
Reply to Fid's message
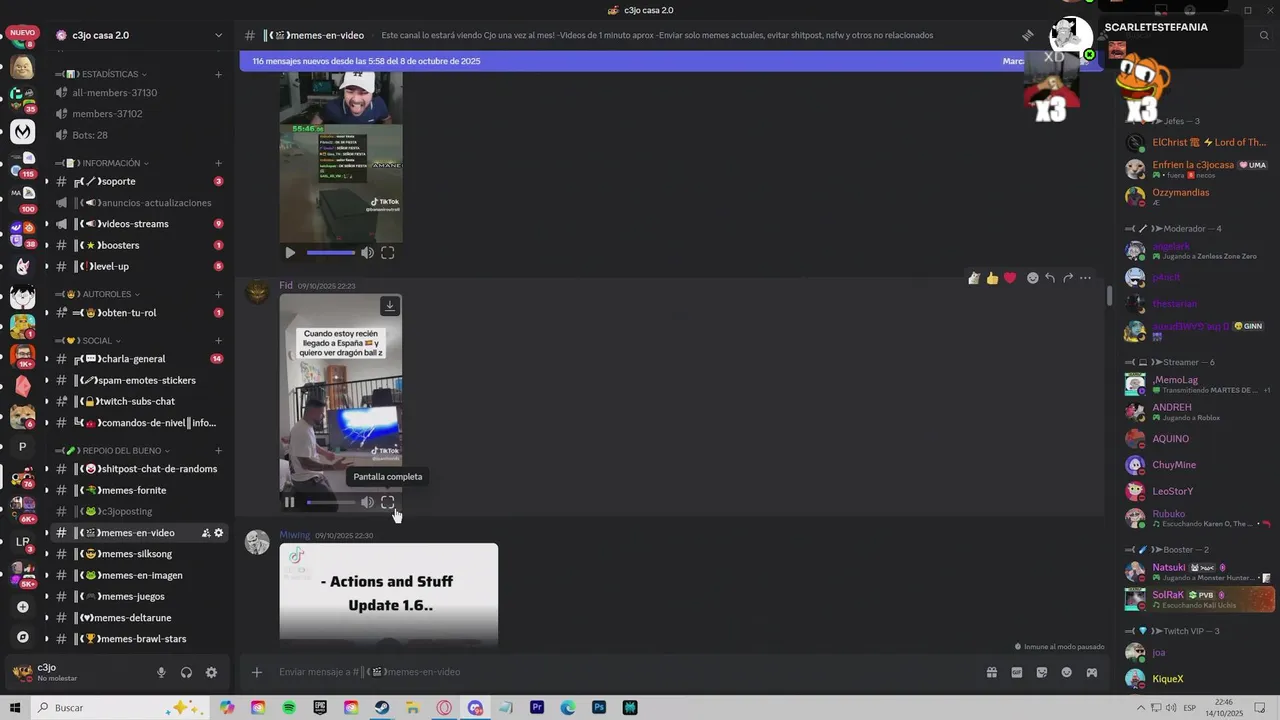pyautogui.click(x=1050, y=278)
